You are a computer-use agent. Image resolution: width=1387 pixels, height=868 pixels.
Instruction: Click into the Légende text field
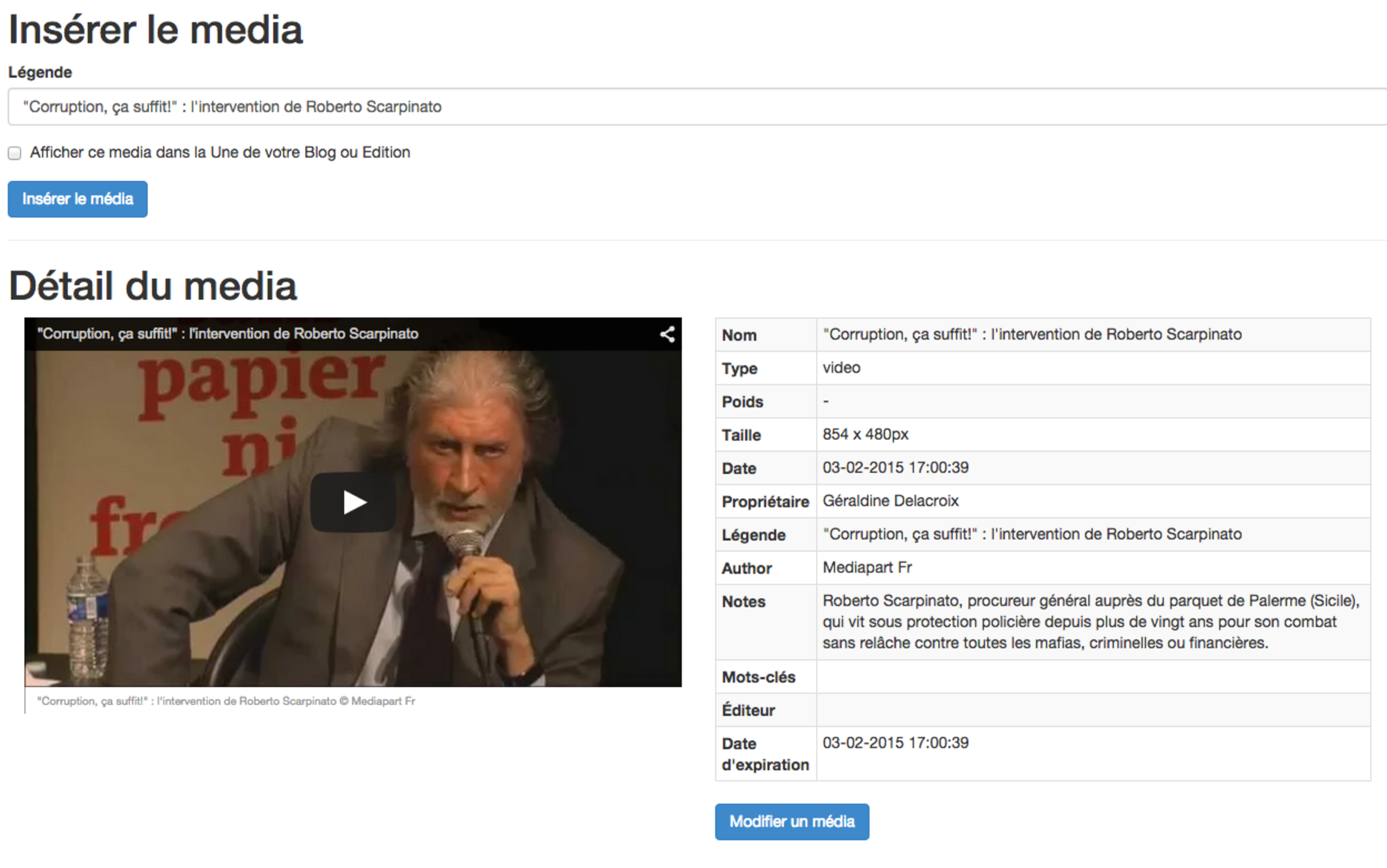tap(693, 107)
